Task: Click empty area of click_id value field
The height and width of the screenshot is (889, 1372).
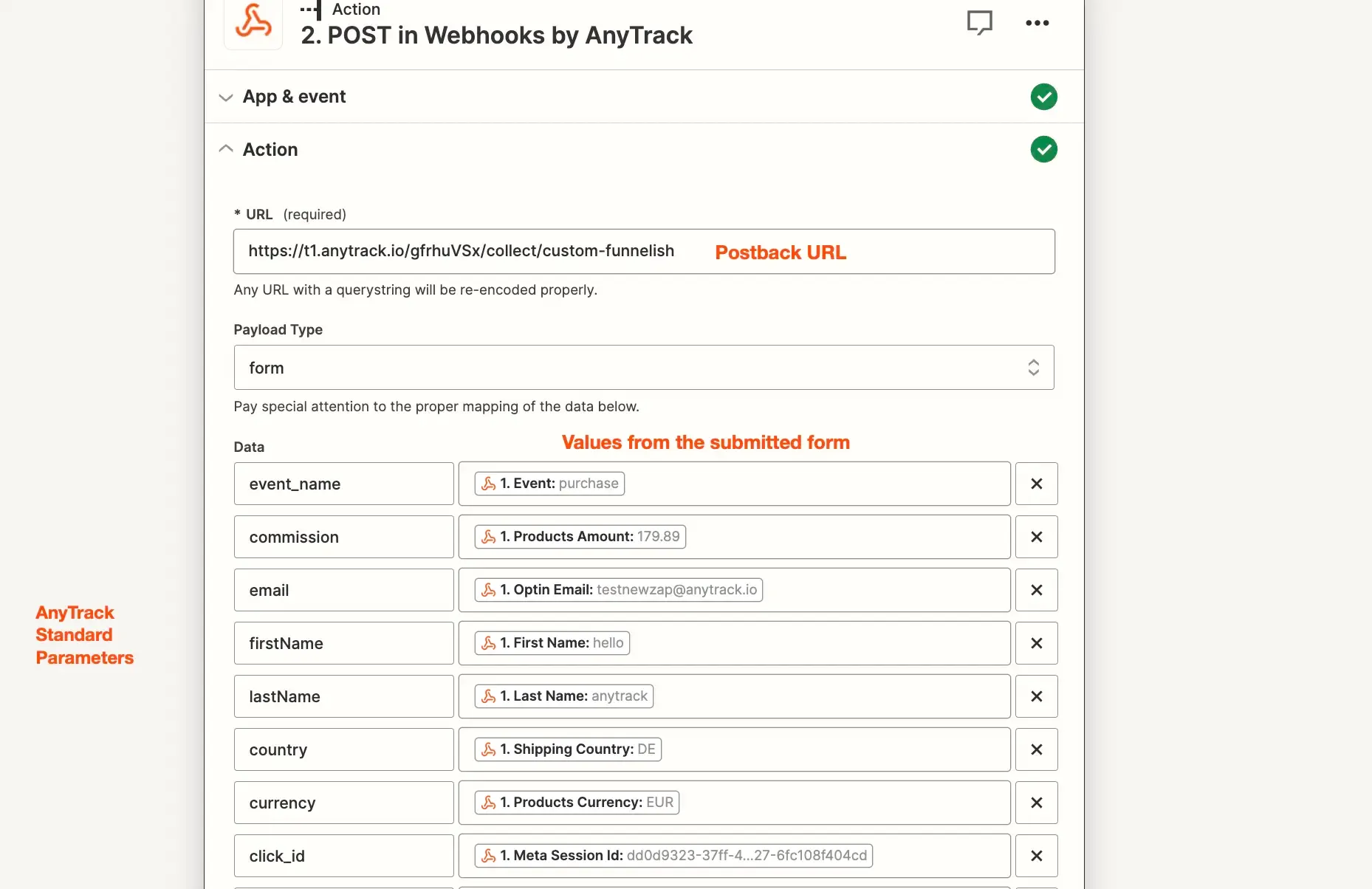Action: point(941,856)
